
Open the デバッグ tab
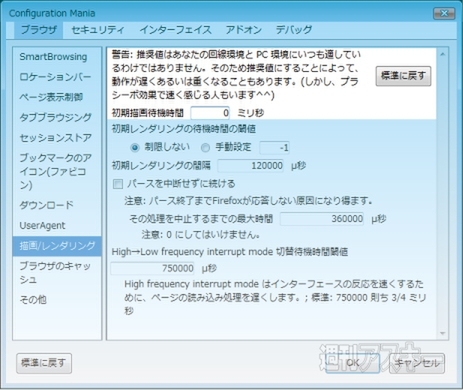[x=294, y=30]
